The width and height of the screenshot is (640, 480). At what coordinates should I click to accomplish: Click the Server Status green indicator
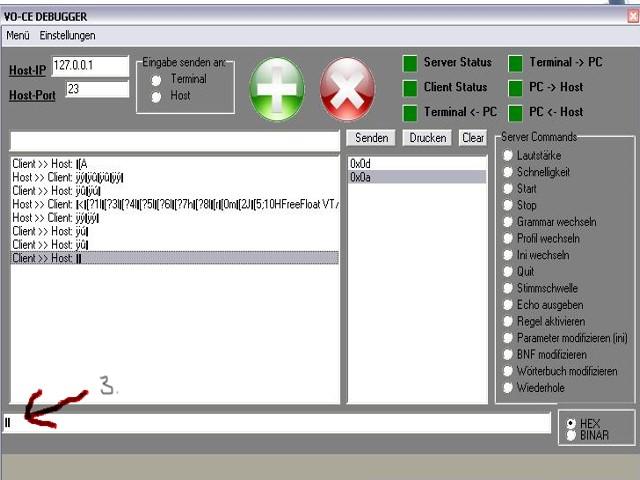[x=410, y=63]
